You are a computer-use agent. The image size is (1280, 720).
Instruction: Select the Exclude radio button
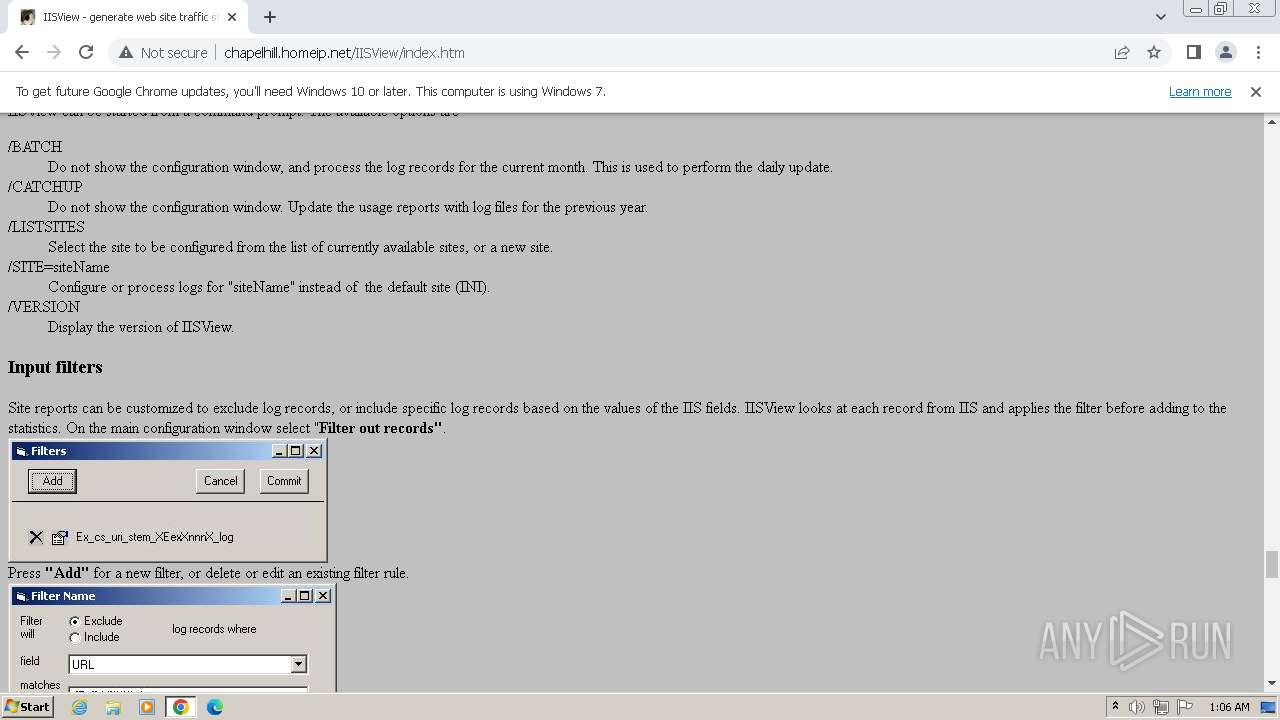(75, 621)
